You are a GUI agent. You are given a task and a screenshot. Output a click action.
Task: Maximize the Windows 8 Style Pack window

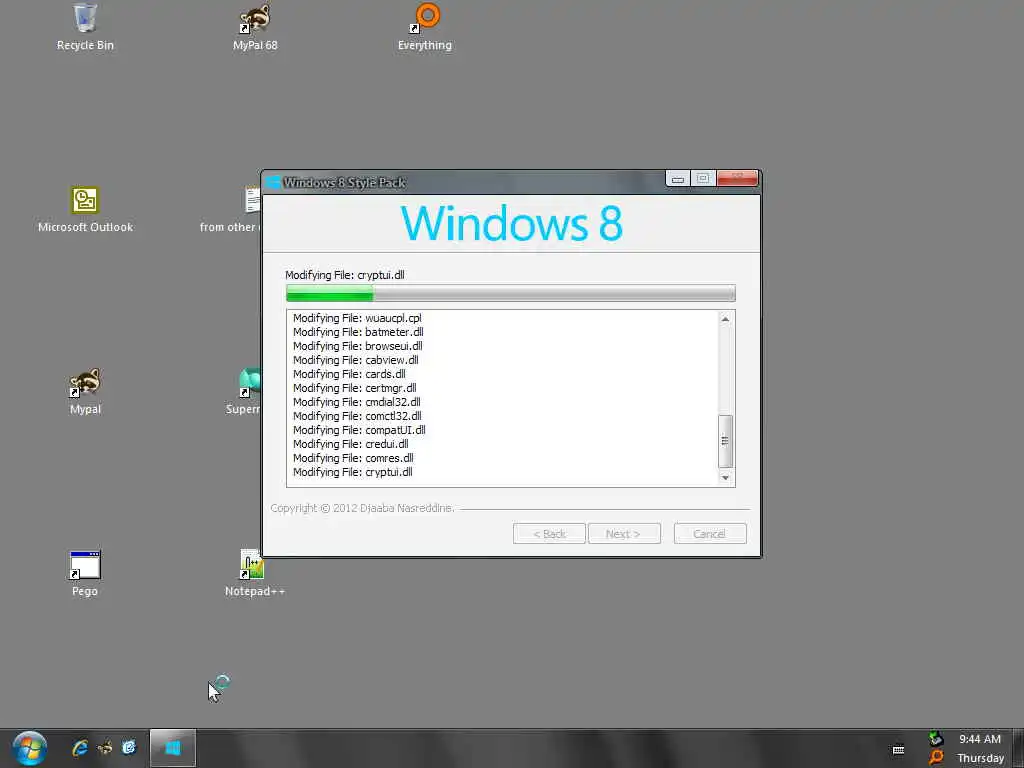(x=703, y=178)
